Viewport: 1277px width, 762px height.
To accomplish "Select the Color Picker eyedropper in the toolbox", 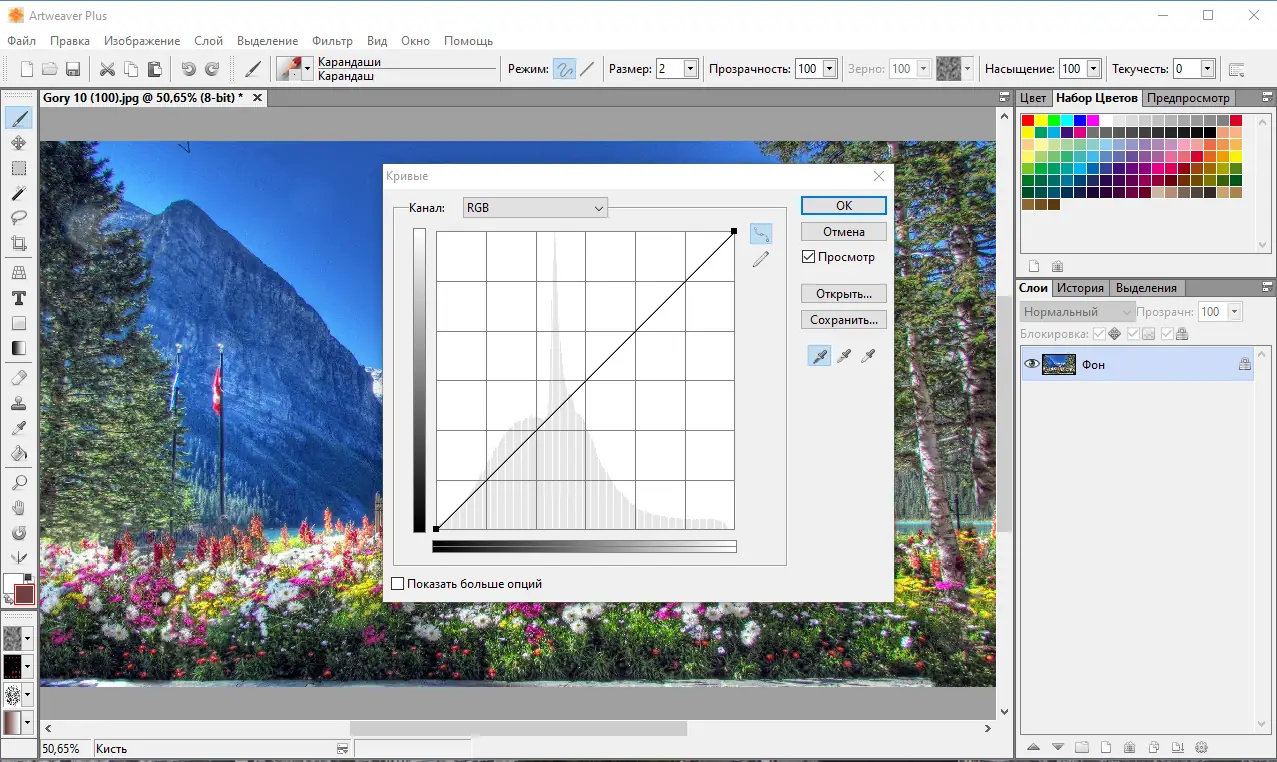I will click(x=19, y=428).
